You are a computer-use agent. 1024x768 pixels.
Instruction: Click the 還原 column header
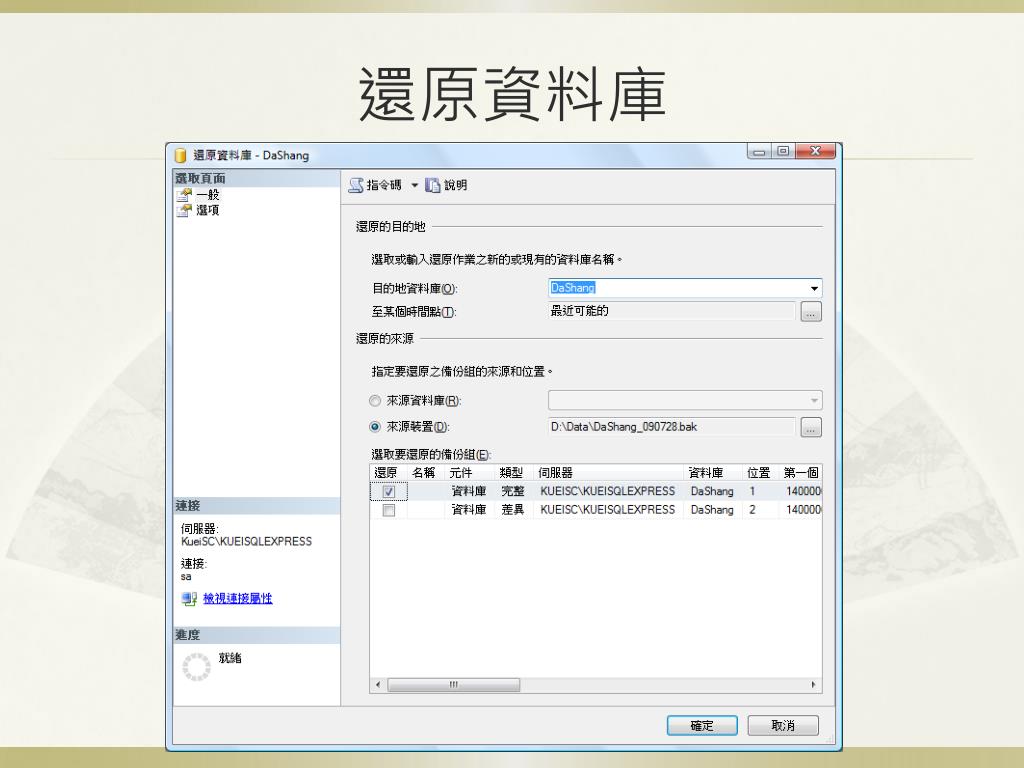coord(388,473)
